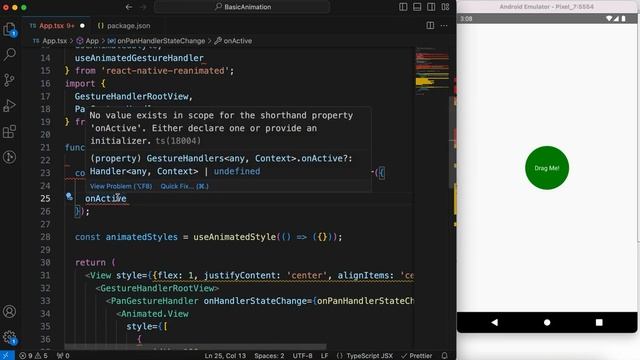Click the horizontal scrollbar under the code

[x=195, y=347]
